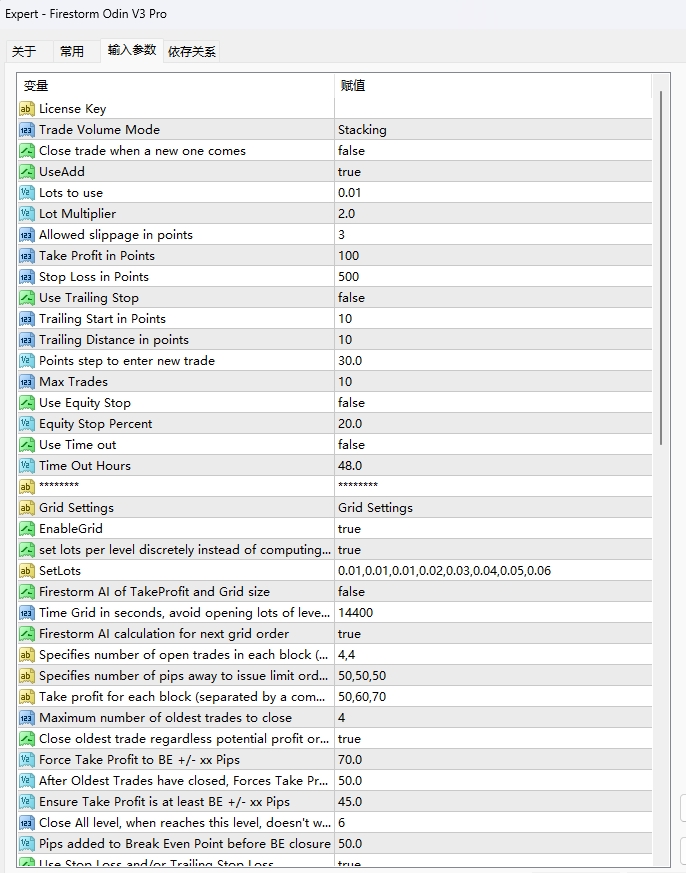686x873 pixels.
Task: Switch to the 常用 tab
Action: coord(72,51)
